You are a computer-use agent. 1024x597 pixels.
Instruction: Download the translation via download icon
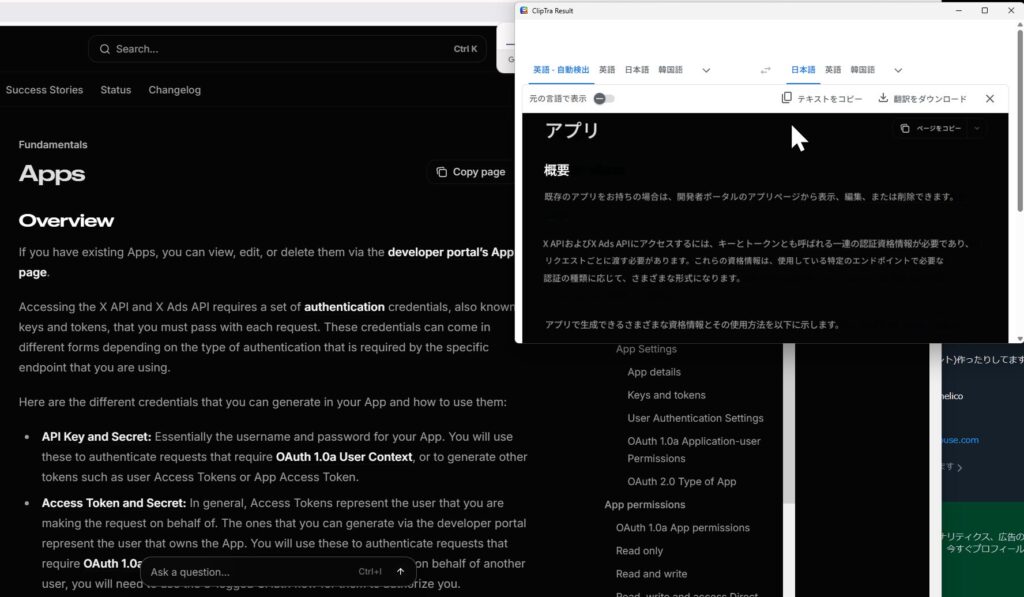(883, 98)
